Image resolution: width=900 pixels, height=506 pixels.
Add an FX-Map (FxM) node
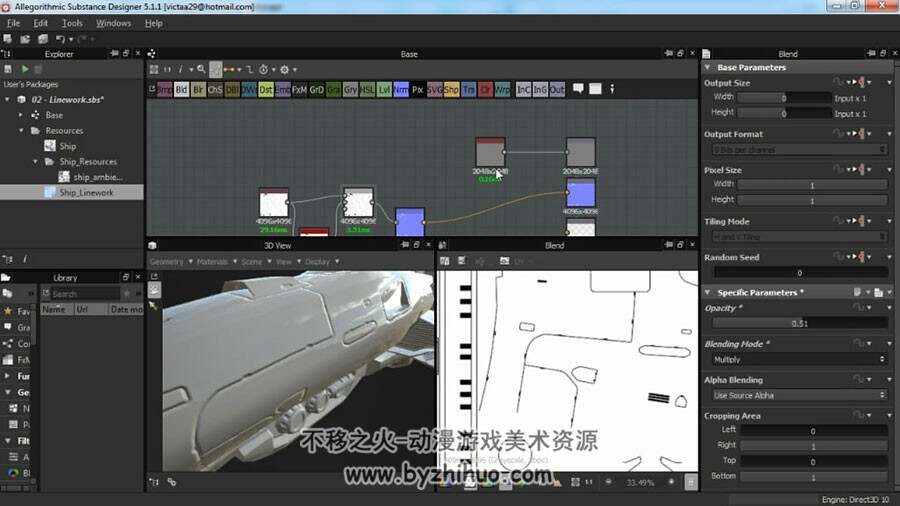pyautogui.click(x=300, y=89)
